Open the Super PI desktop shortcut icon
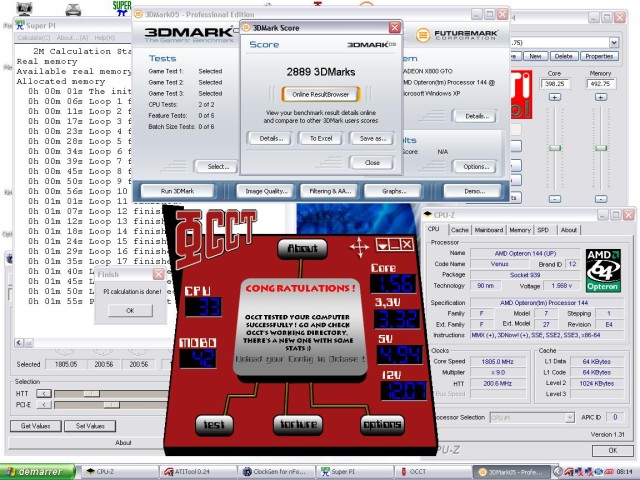This screenshot has height=480, width=640. click(x=121, y=8)
